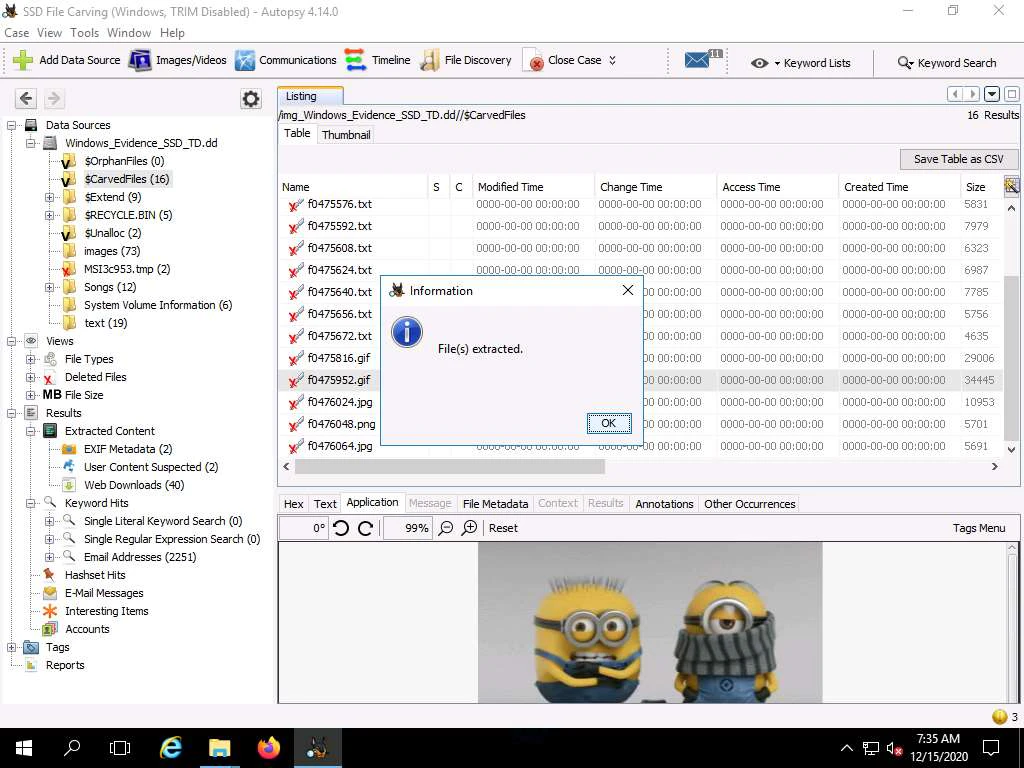Expand the toolbar overflow chevron

[x=613, y=60]
